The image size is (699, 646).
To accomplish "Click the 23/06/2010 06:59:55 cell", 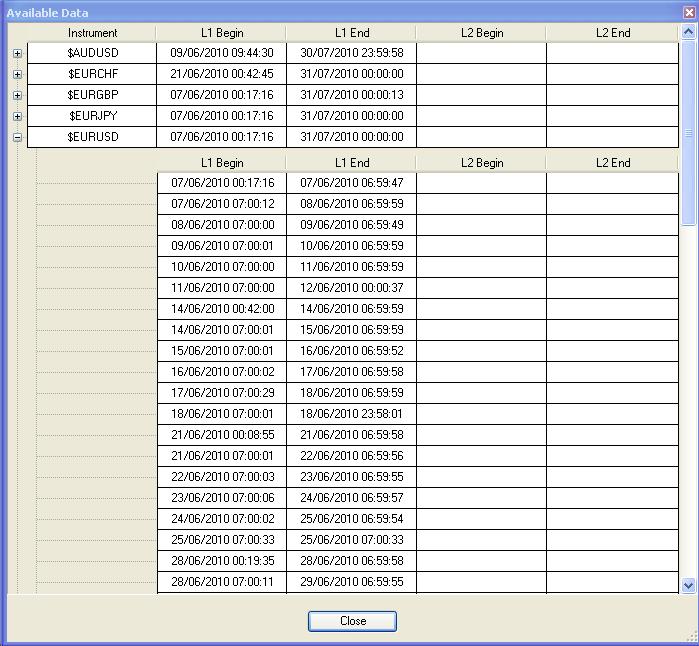I will point(352,477).
